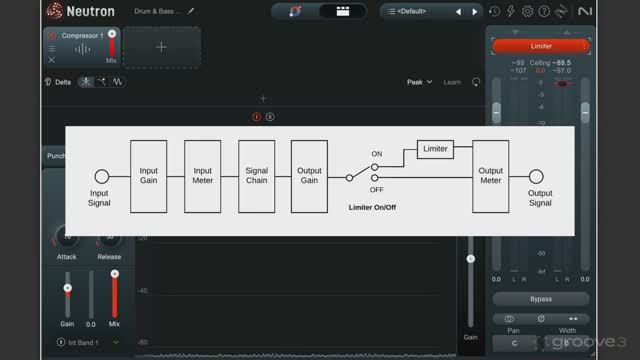The image size is (640, 360).
Task: Adjust the compressor Mix slider handle
Action: [115, 274]
